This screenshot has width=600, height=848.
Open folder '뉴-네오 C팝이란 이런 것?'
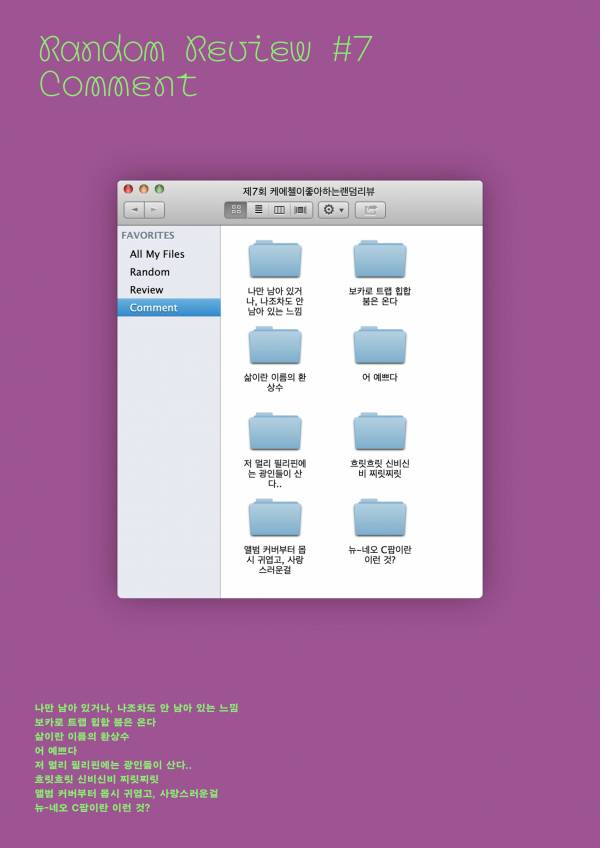click(380, 518)
